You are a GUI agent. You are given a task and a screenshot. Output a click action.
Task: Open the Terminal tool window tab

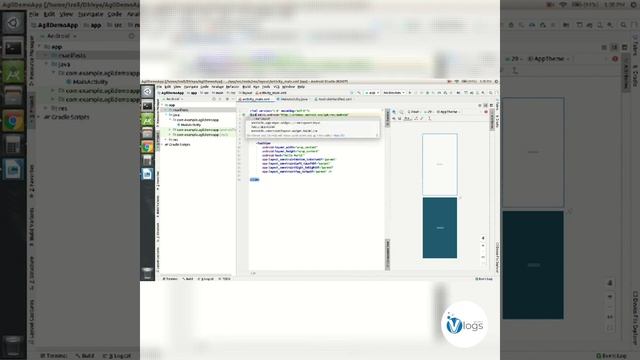(170, 279)
